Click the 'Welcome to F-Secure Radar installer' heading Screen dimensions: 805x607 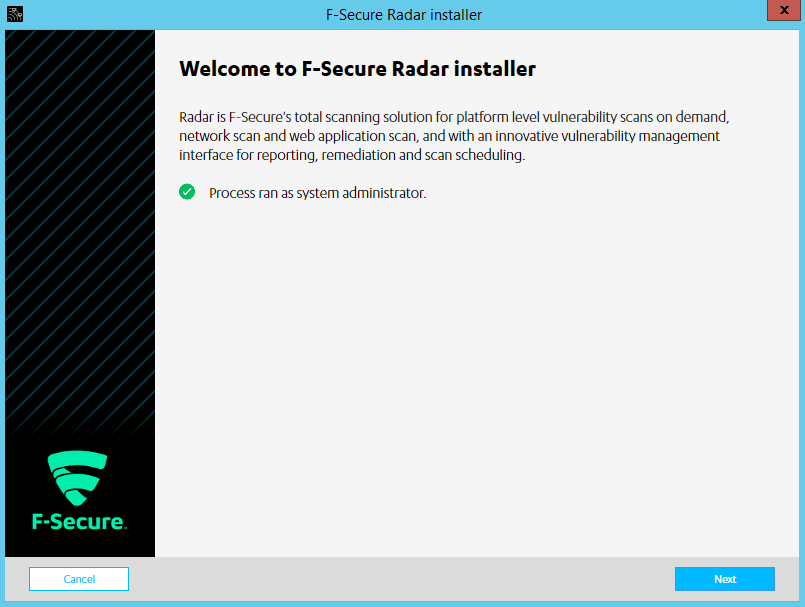(357, 69)
